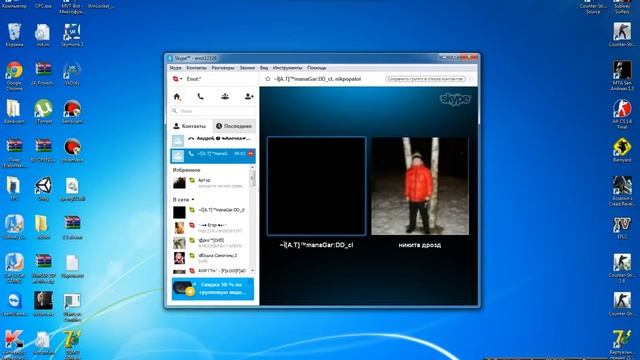Viewport: 640px width, 360px height.
Task: Click the Enot profile name at top
Action: pyautogui.click(x=194, y=79)
